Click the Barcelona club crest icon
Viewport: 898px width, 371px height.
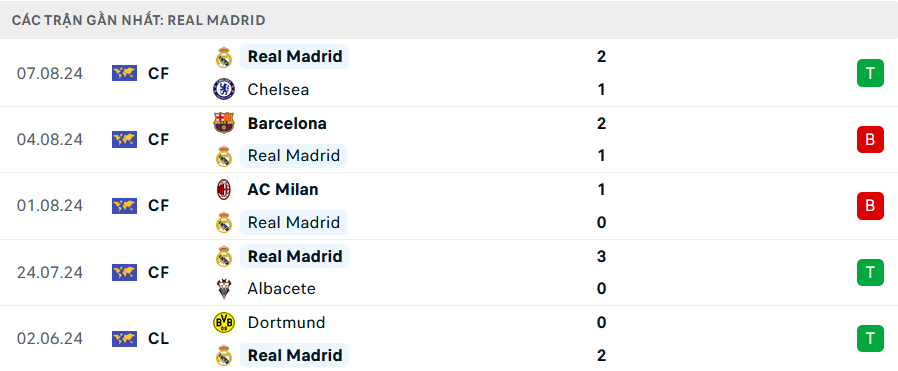[224, 123]
